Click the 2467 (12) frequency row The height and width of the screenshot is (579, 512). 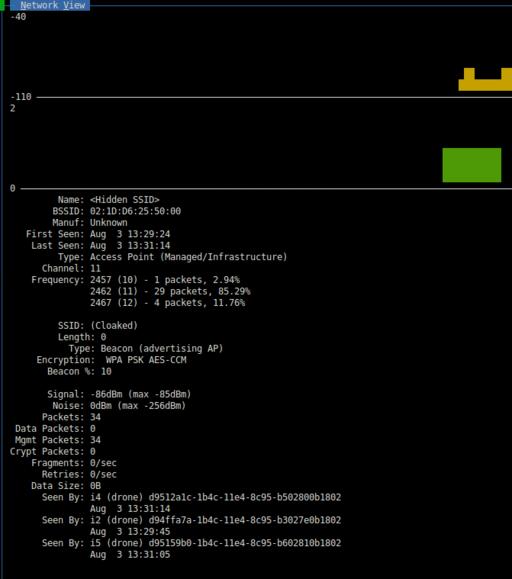(167, 303)
